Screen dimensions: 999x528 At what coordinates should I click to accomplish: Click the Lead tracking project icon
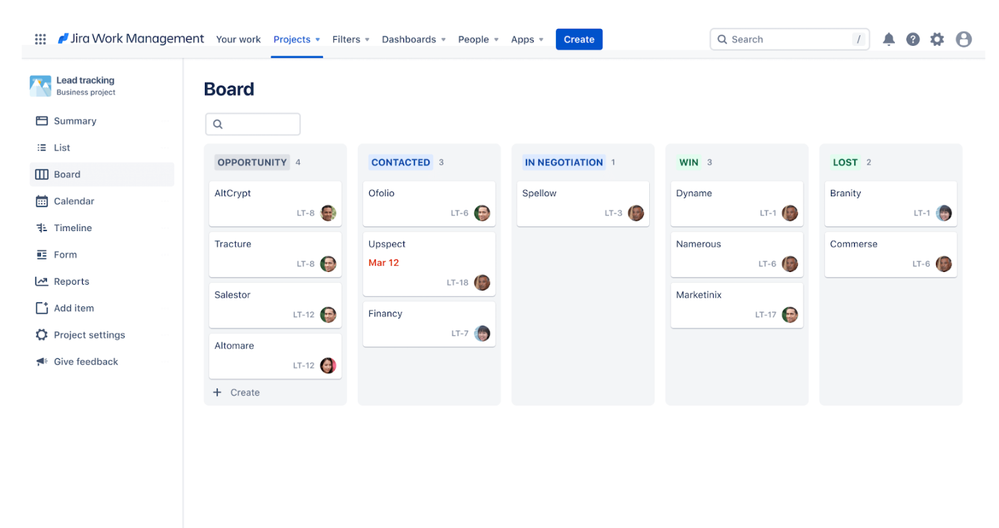coord(40,86)
